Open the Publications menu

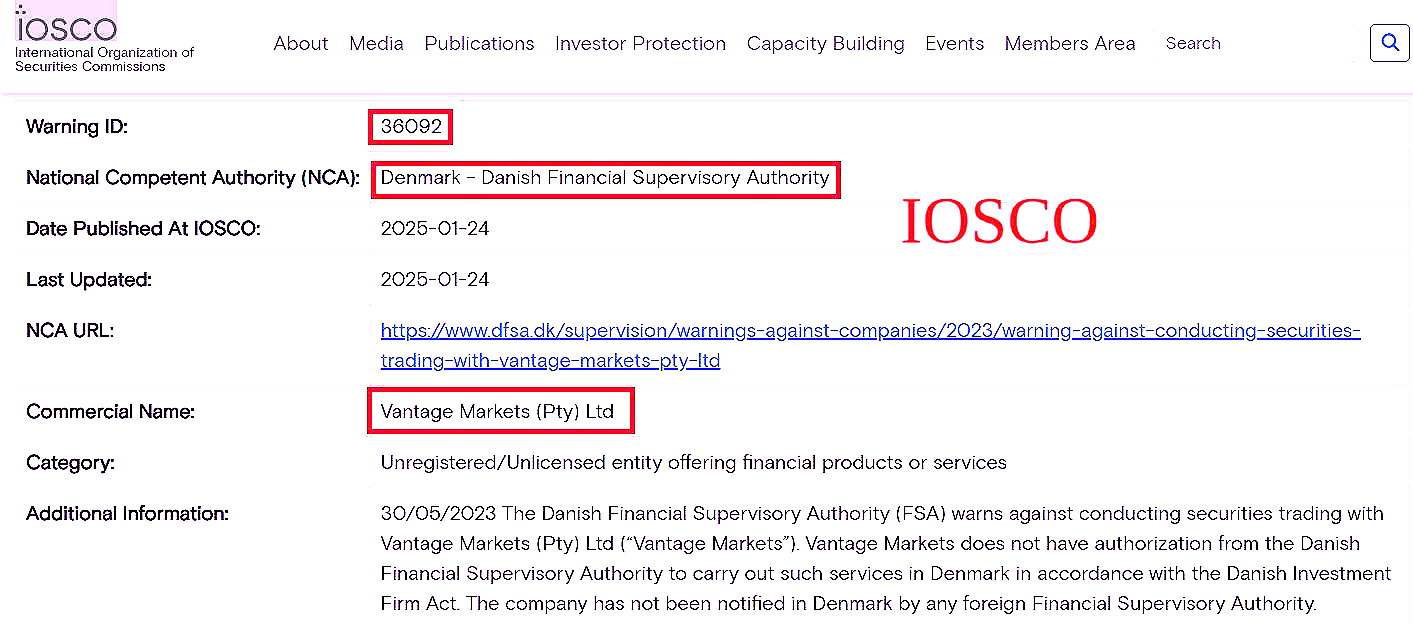[x=479, y=44]
